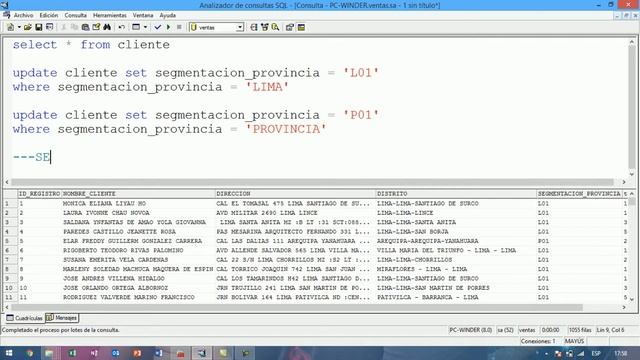The image size is (640, 360).
Task: Click the Open File folder icon
Action: pyautogui.click(x=27, y=27)
